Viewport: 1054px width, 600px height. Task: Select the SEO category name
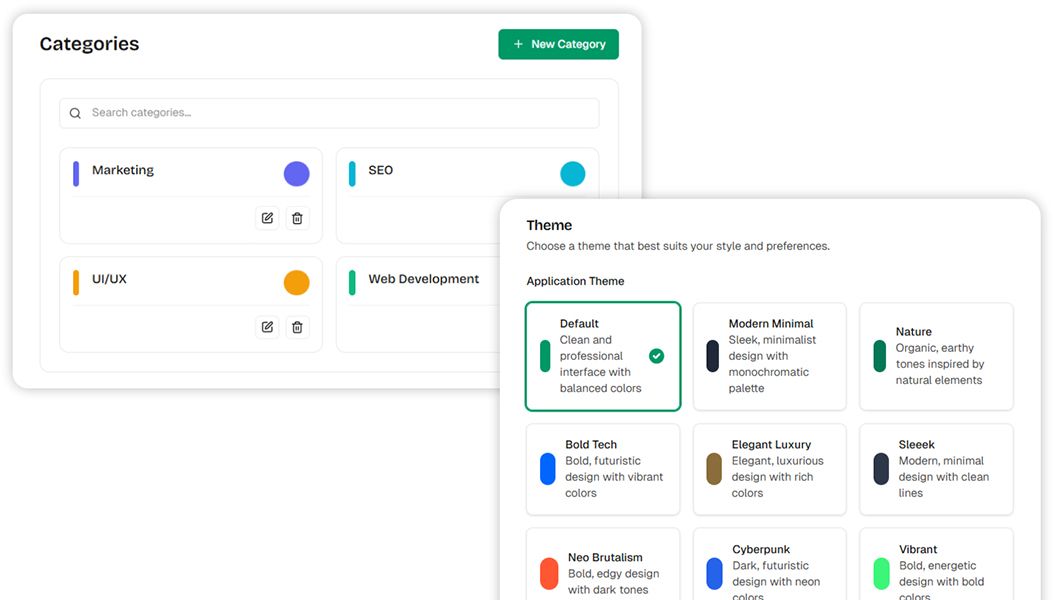tap(380, 170)
